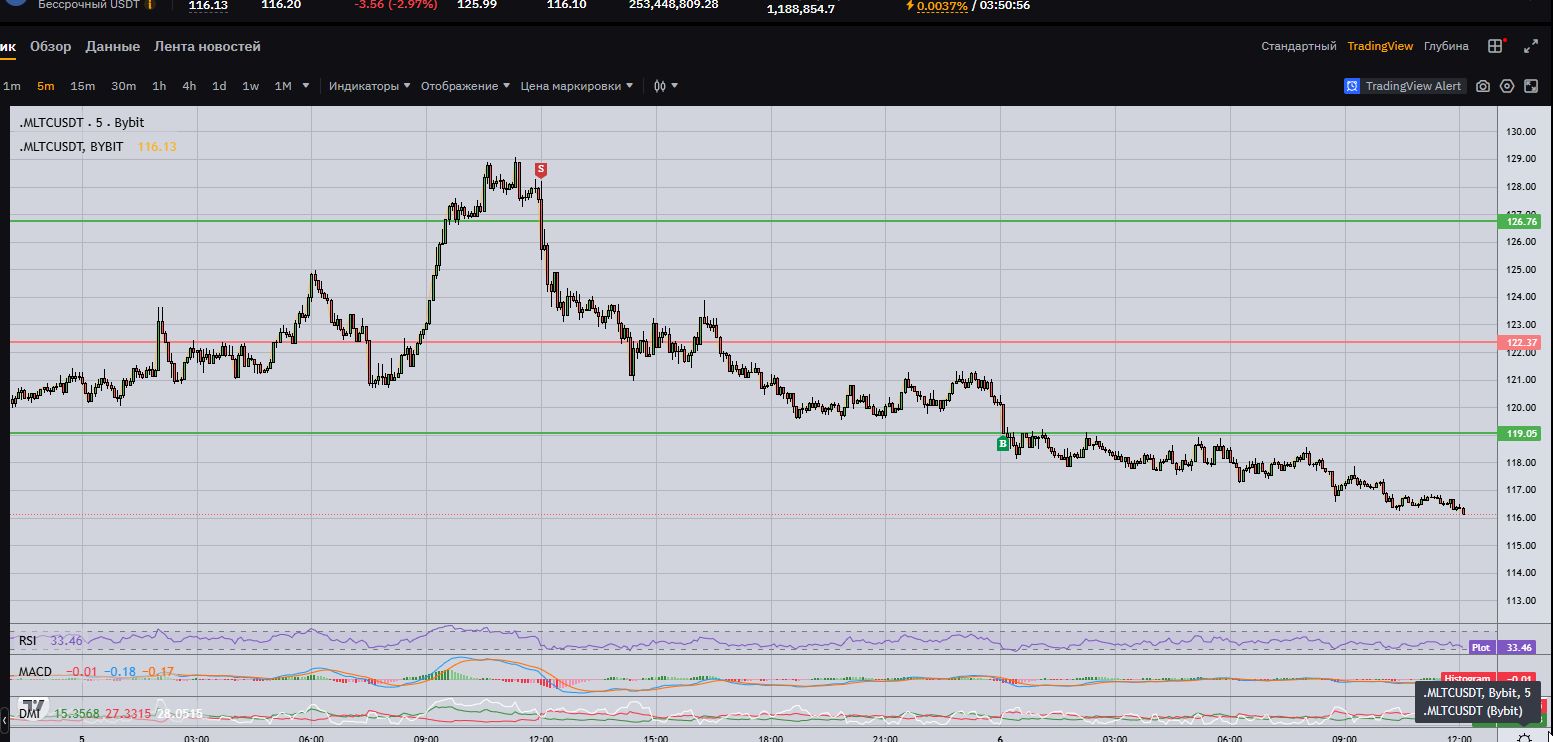1553x742 pixels.
Task: Click the orange 116.13 price in chart legend
Action: click(x=157, y=147)
